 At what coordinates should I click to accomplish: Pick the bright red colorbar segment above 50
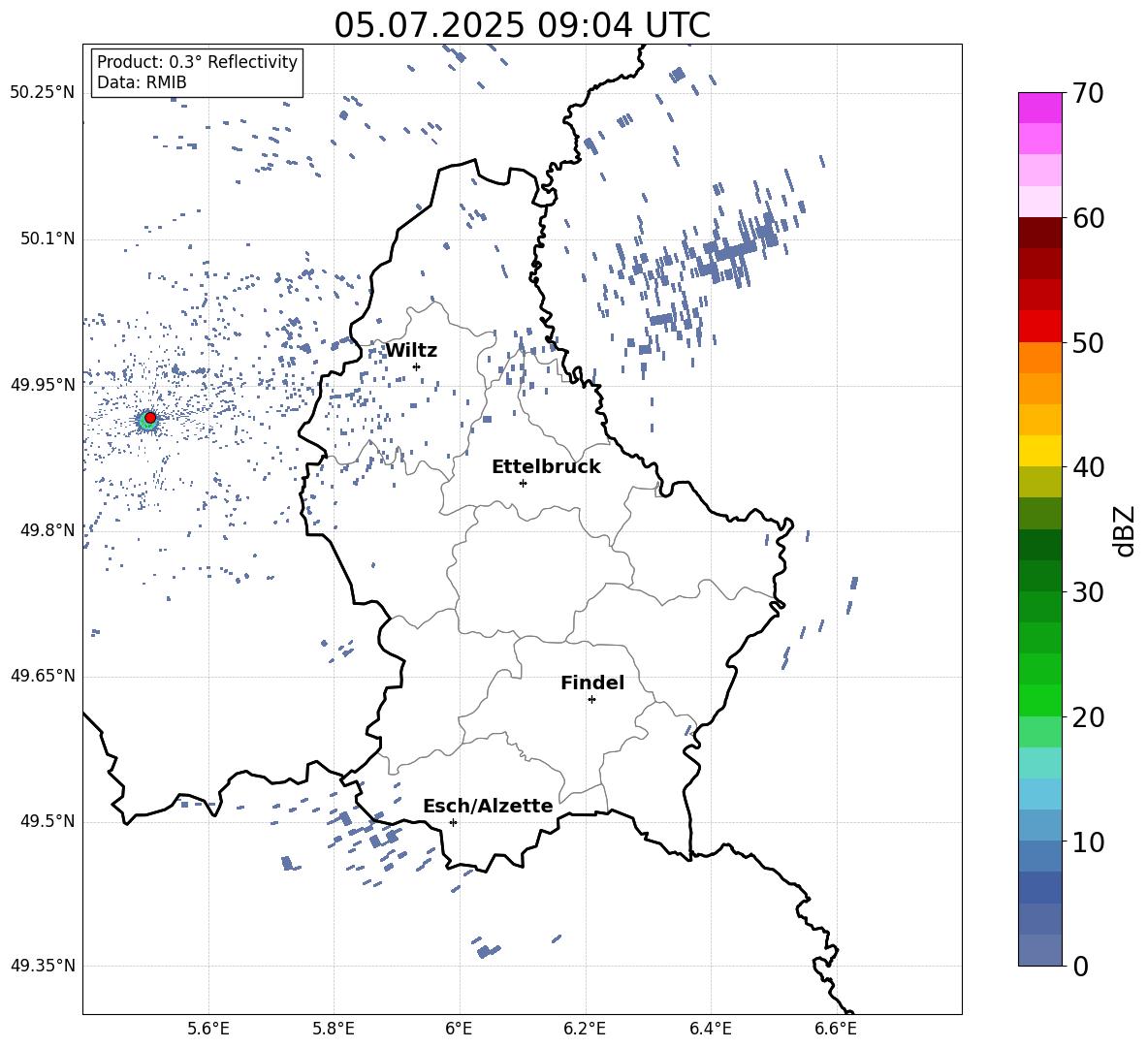(1039, 326)
